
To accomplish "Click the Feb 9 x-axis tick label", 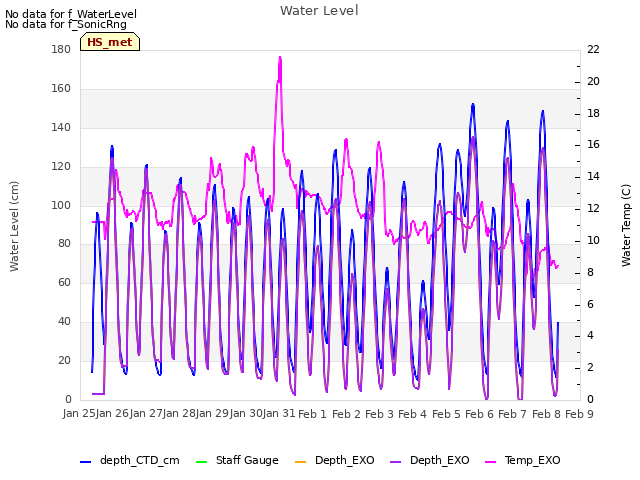I will point(579,414).
